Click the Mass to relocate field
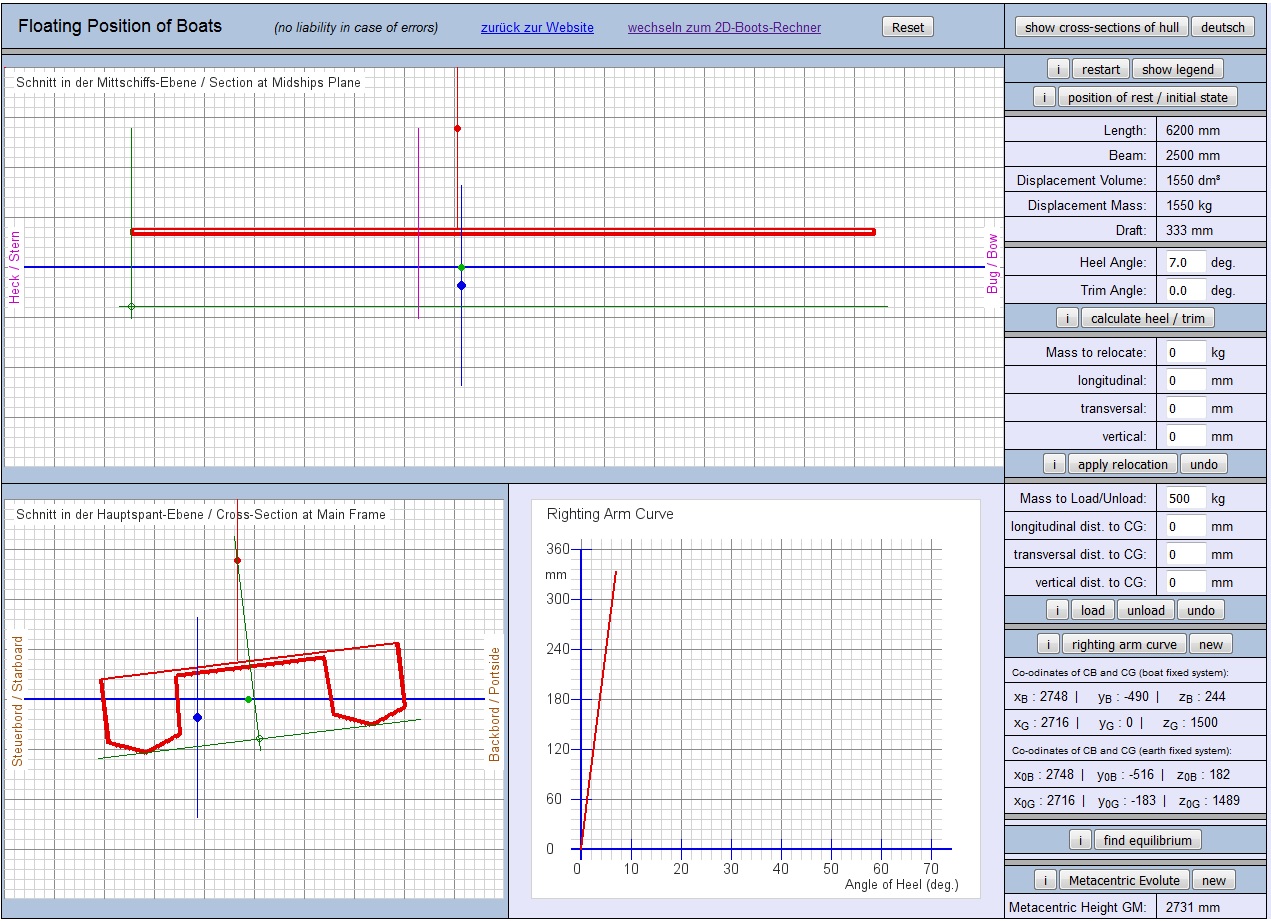Viewport: 1271px width, 921px height. [x=1184, y=353]
